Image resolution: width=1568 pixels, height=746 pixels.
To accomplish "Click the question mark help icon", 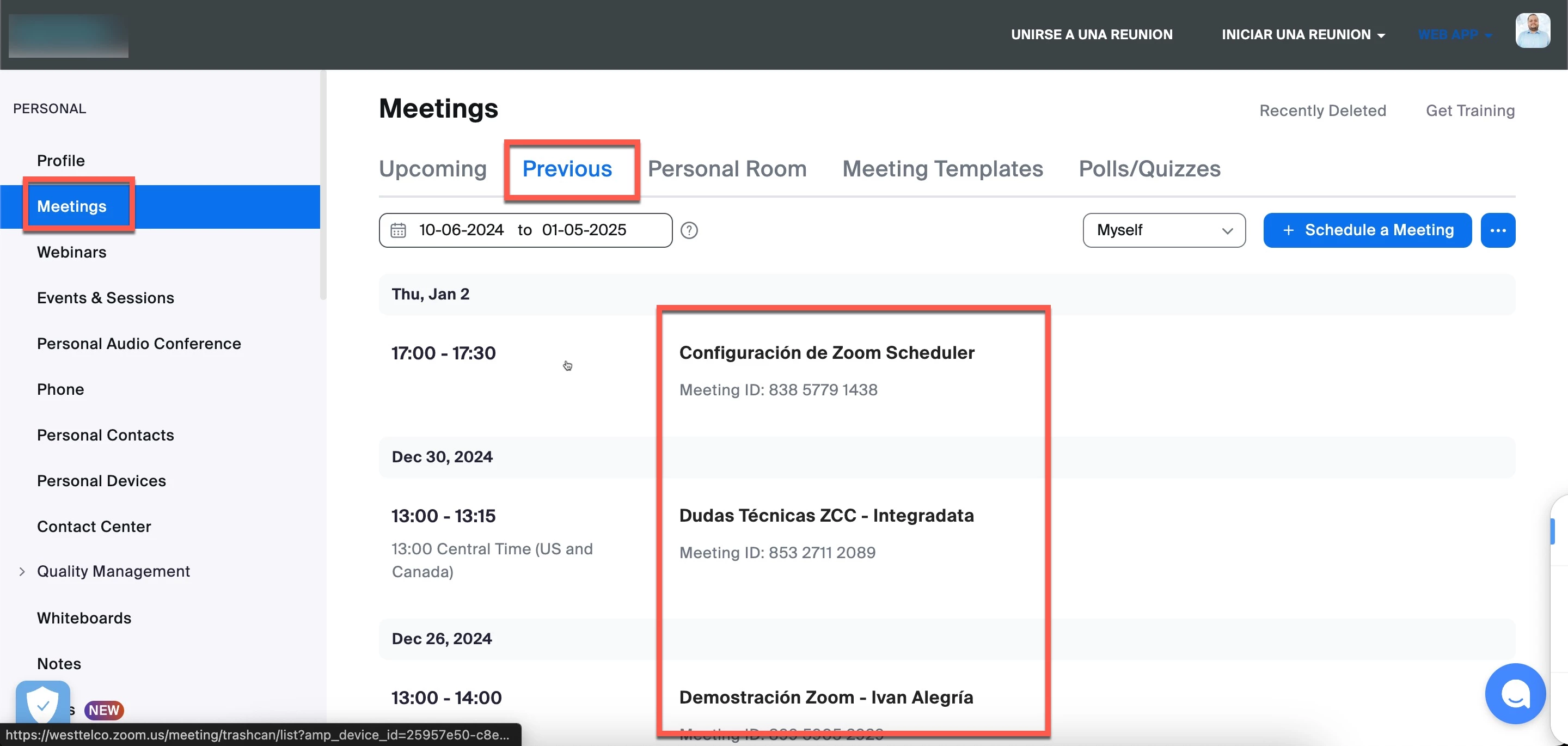I will tap(689, 230).
